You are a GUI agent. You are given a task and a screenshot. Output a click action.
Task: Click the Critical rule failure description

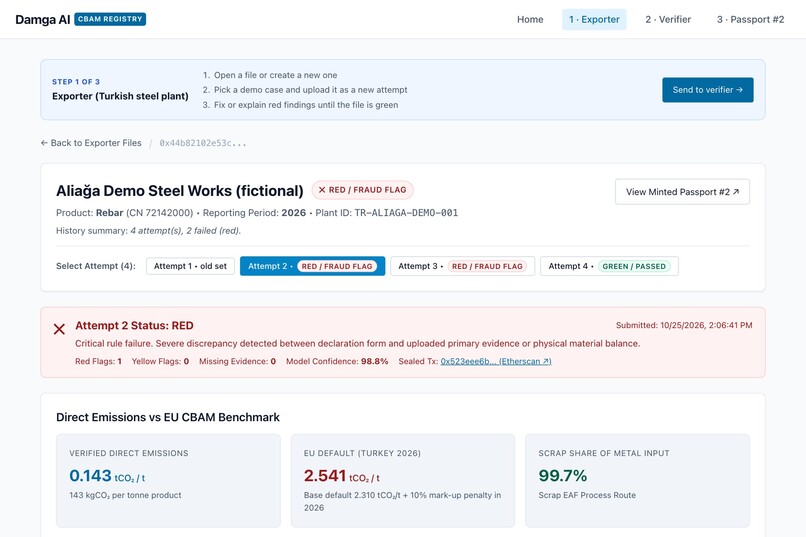click(x=358, y=343)
